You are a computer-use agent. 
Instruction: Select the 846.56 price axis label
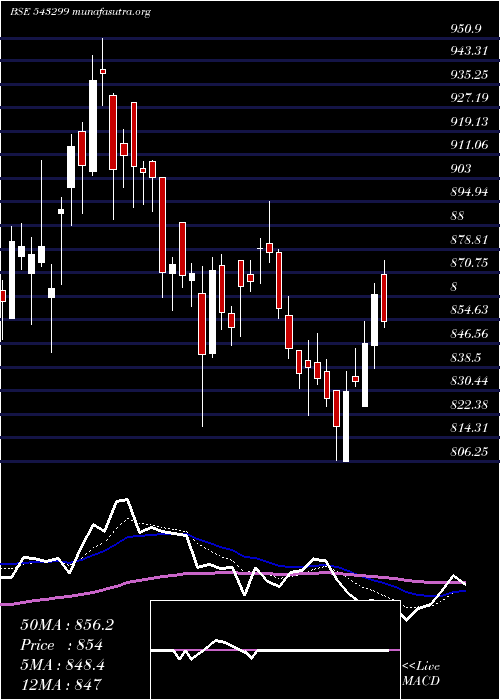469,333
